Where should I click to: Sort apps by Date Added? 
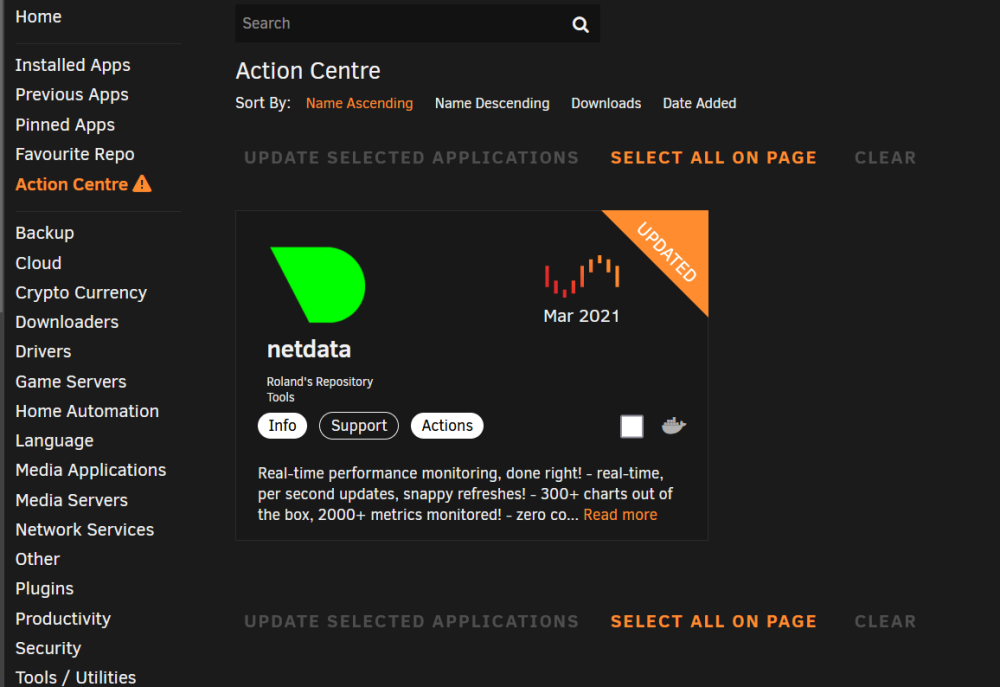(699, 103)
